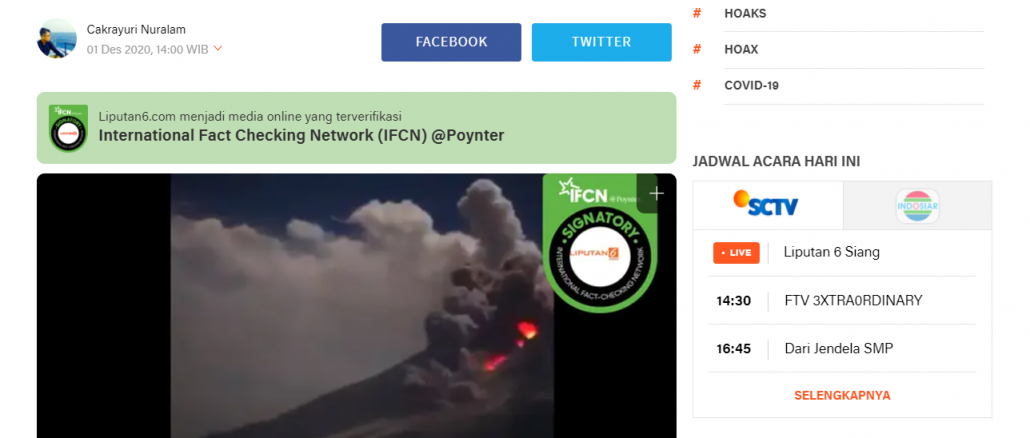Click the IFCN signatory badge in green banner
1030x438 pixels.
tap(68, 128)
